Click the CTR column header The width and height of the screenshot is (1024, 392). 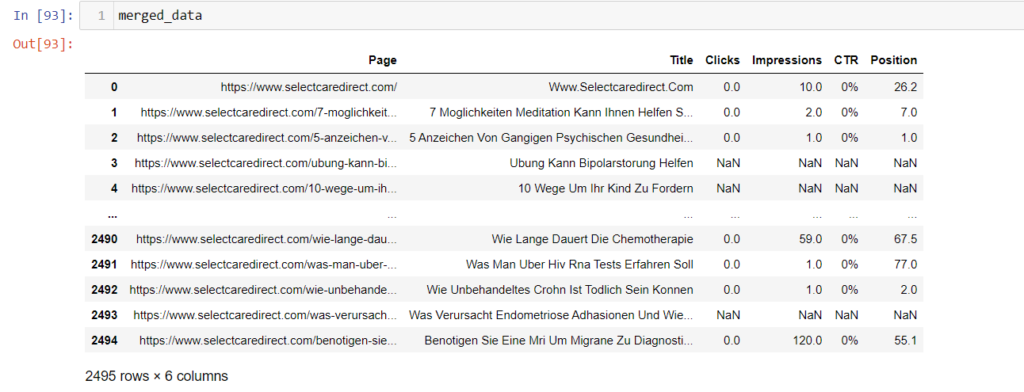pos(846,60)
